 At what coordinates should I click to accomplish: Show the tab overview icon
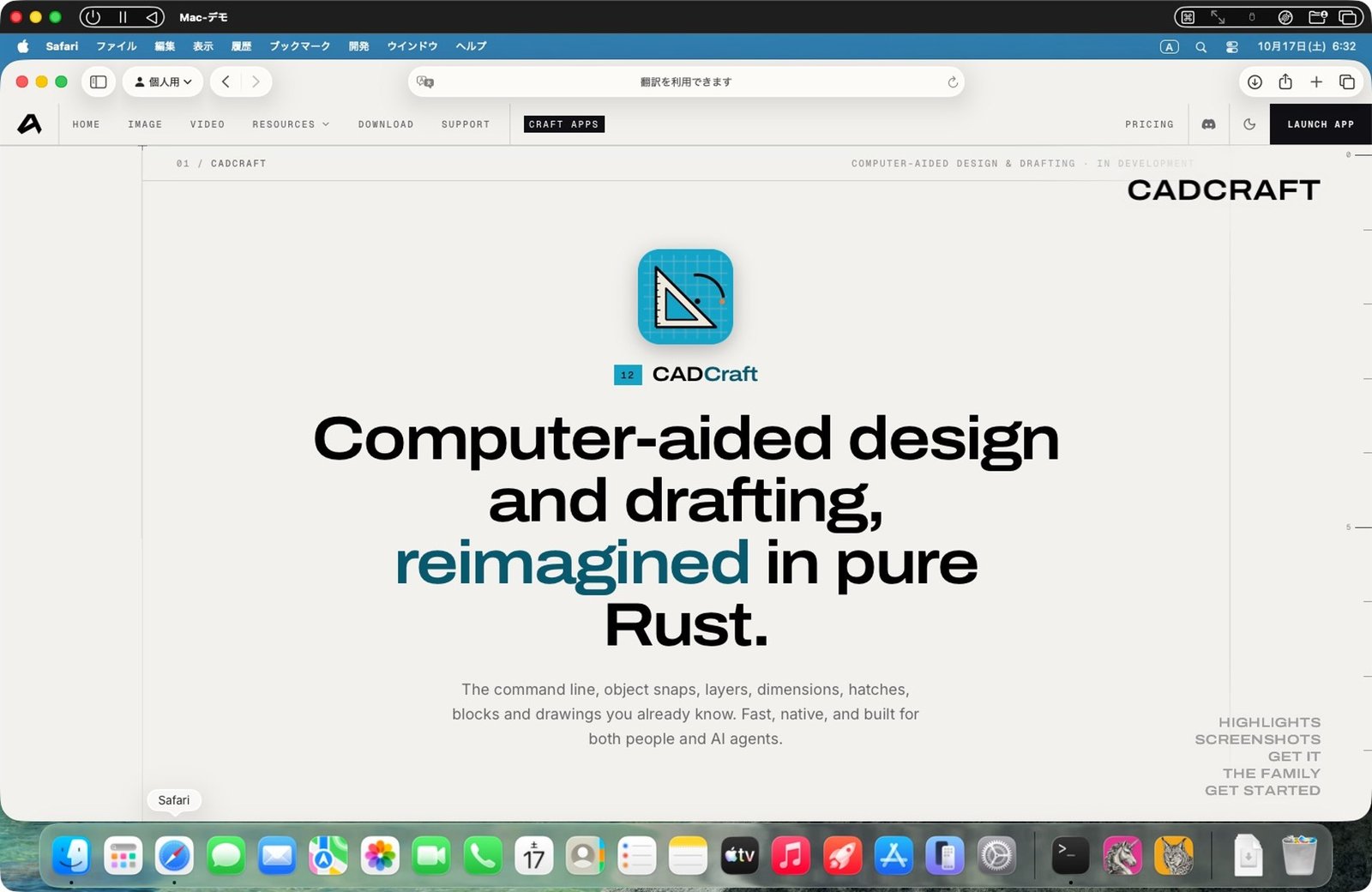tap(1346, 81)
